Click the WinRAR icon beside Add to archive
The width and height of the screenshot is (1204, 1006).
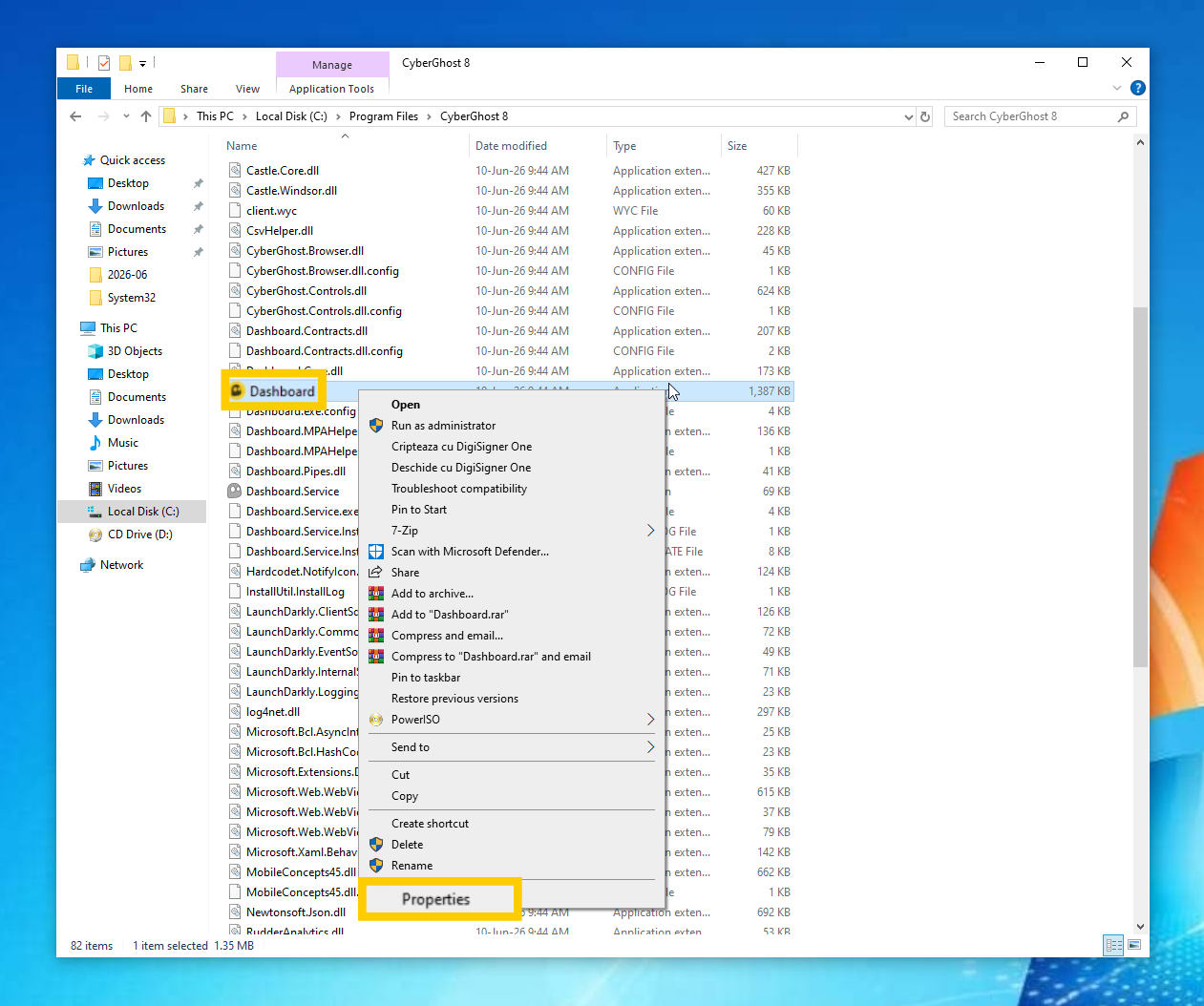click(x=376, y=594)
